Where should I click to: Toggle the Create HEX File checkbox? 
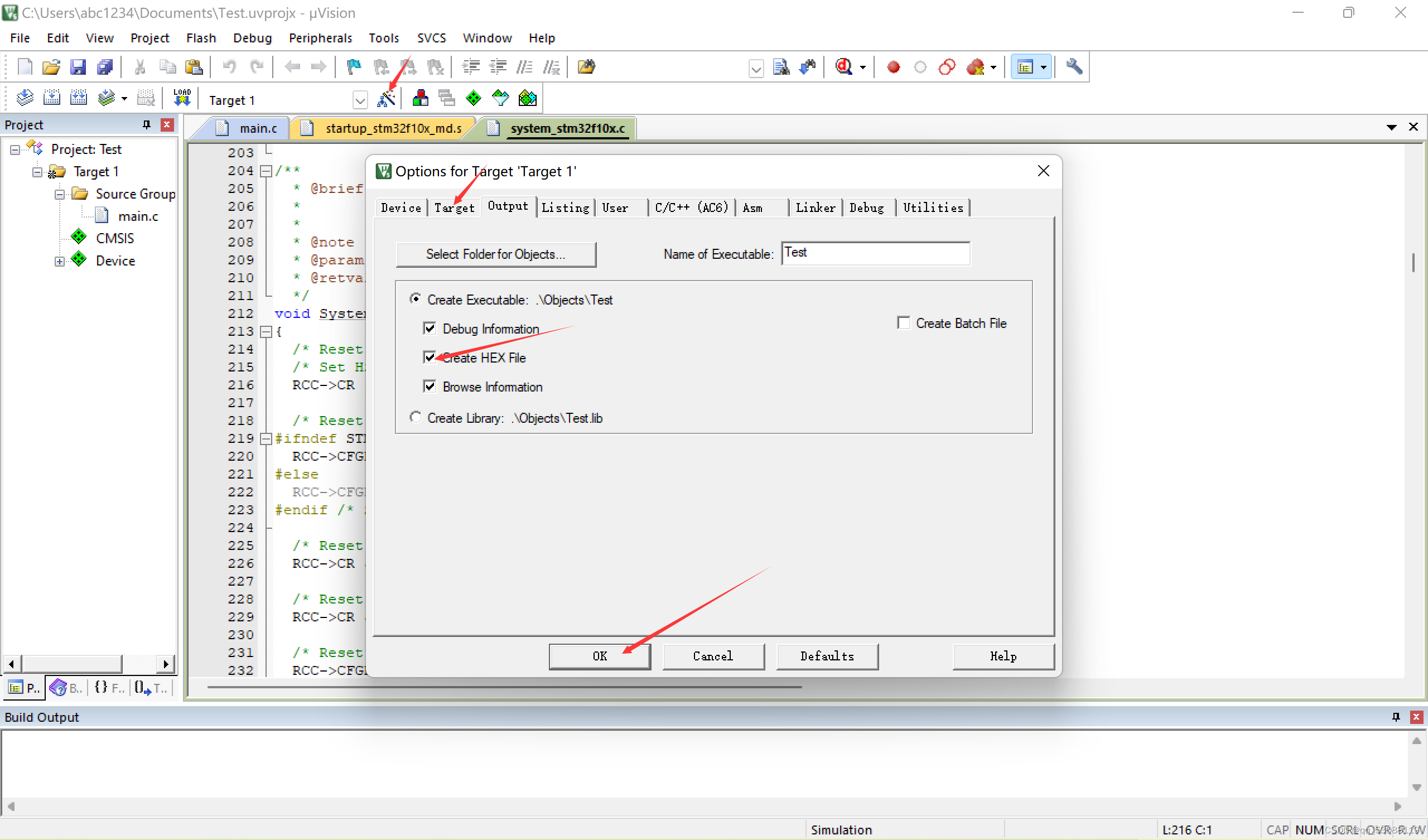pos(430,357)
